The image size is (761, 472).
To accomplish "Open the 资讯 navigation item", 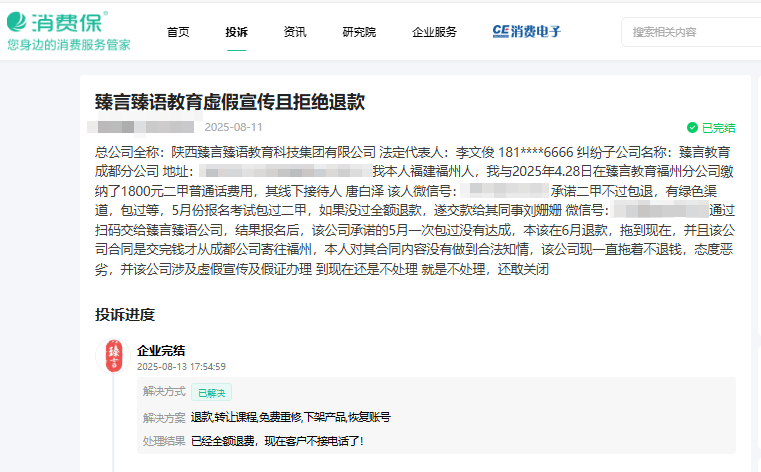I will (295, 32).
